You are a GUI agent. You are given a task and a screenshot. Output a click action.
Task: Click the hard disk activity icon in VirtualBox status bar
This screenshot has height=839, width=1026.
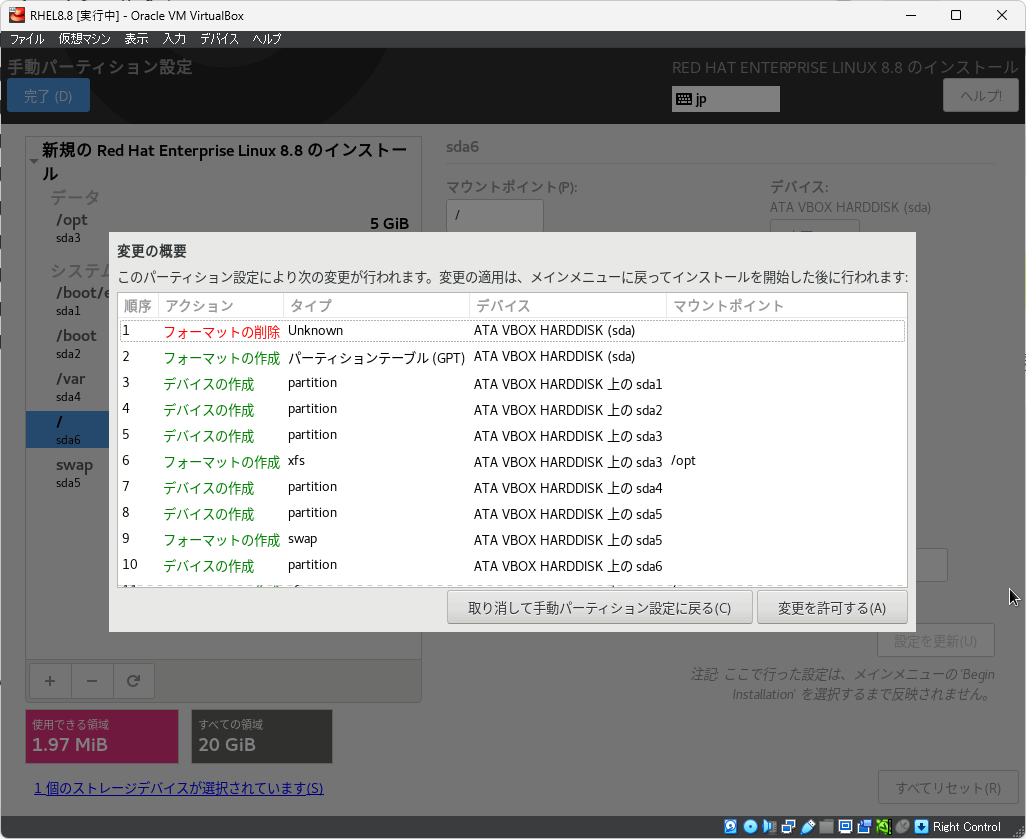[x=730, y=827]
